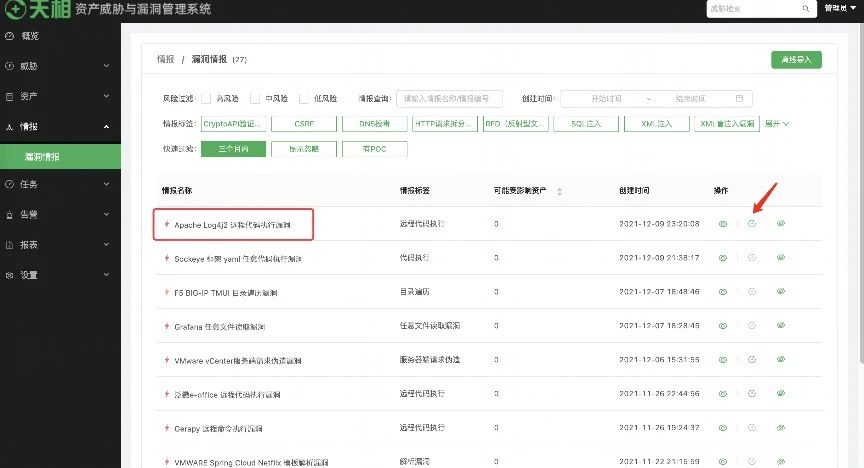Image resolution: width=864 pixels, height=468 pixels.
Task: Click the rightmost eye icon in the F5 BIG-IP row
Action: 781,292
